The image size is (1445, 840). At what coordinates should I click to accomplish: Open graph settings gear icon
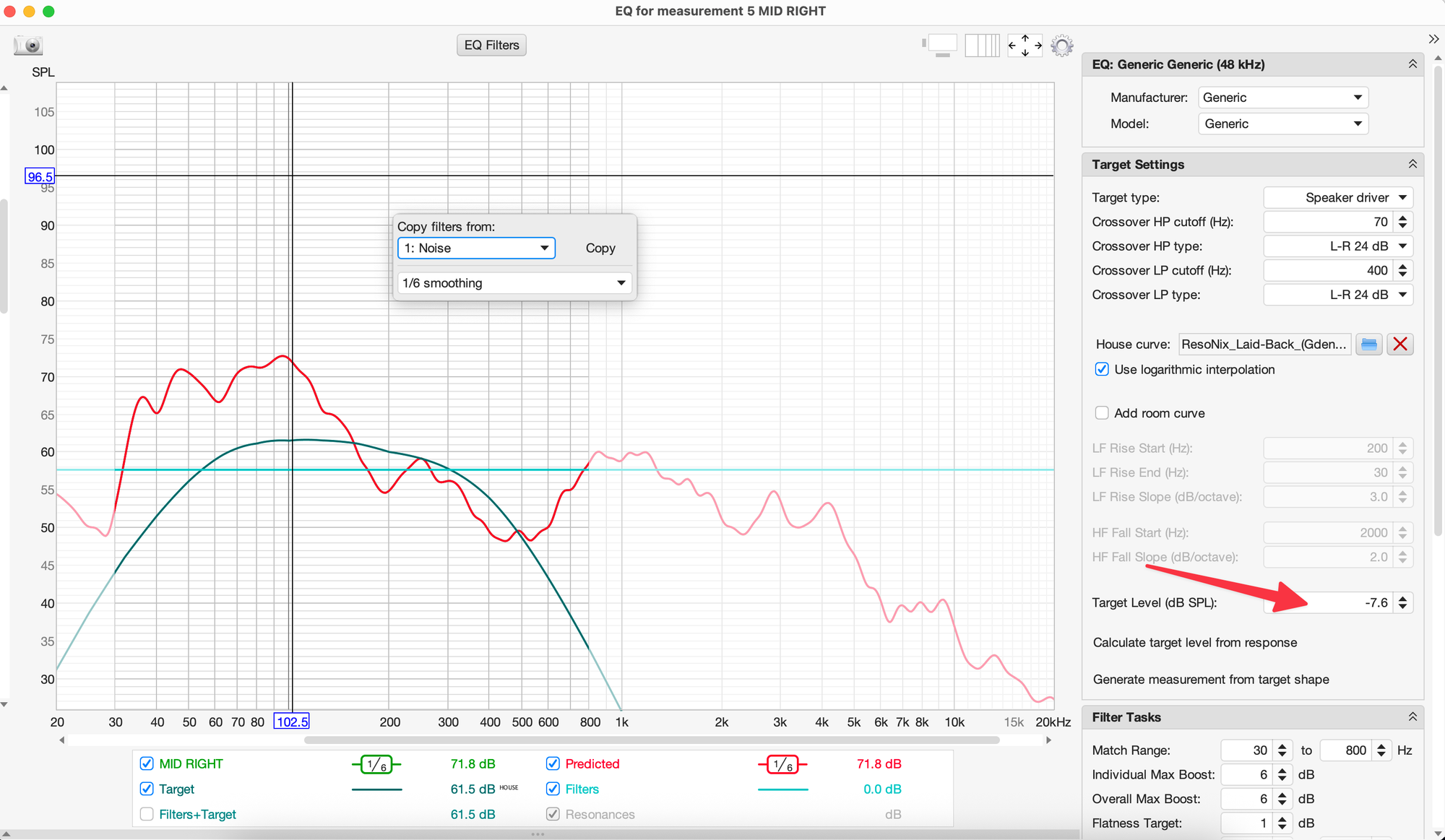point(1061,46)
